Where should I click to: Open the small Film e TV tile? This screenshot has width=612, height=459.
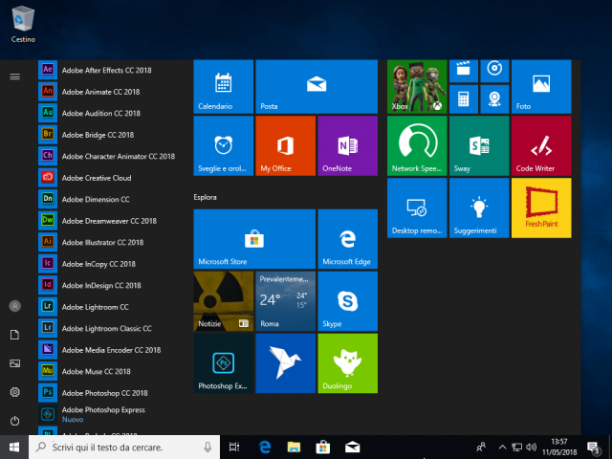[x=464, y=71]
